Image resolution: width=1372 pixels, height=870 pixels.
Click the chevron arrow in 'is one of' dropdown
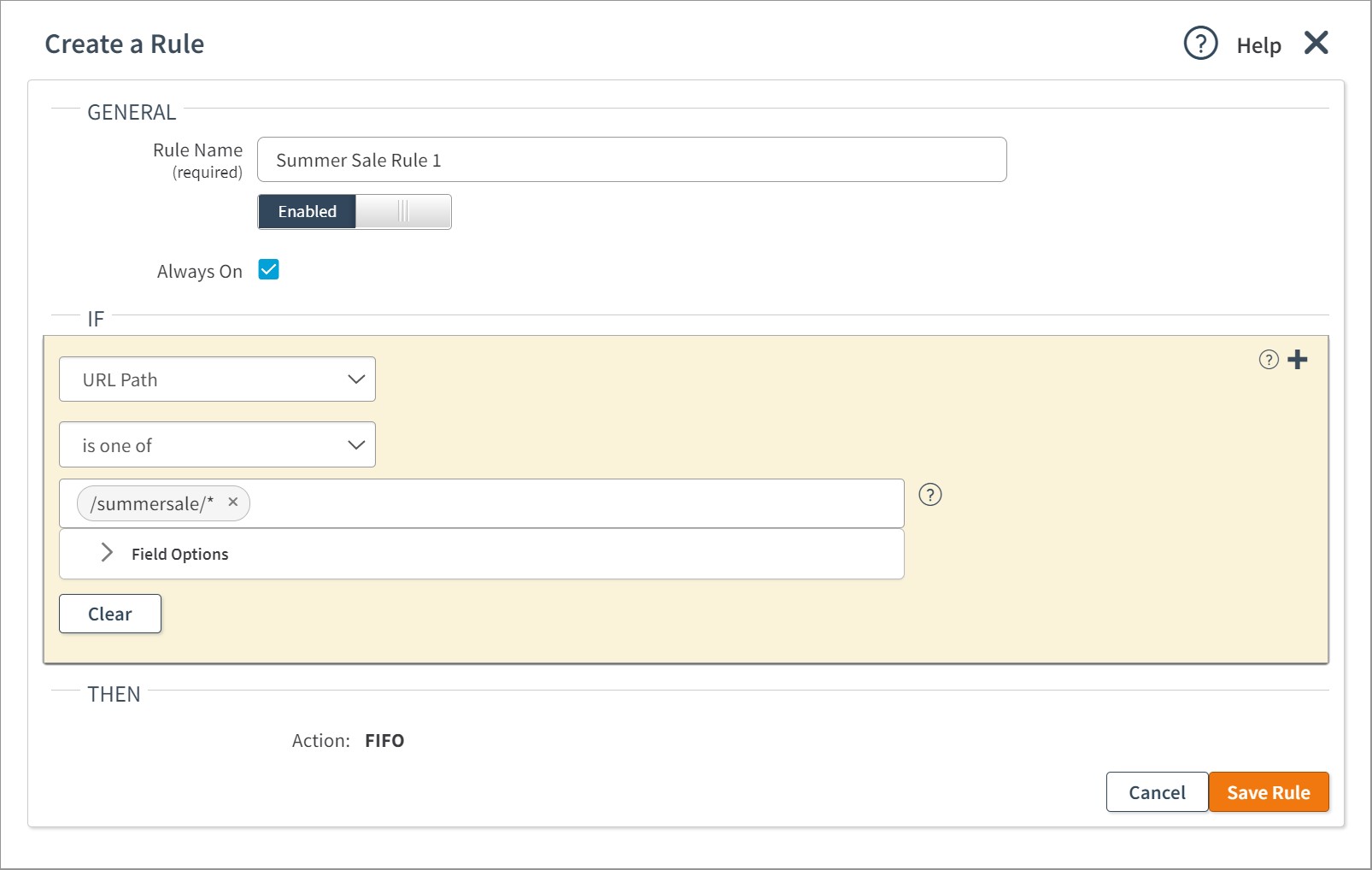(356, 445)
